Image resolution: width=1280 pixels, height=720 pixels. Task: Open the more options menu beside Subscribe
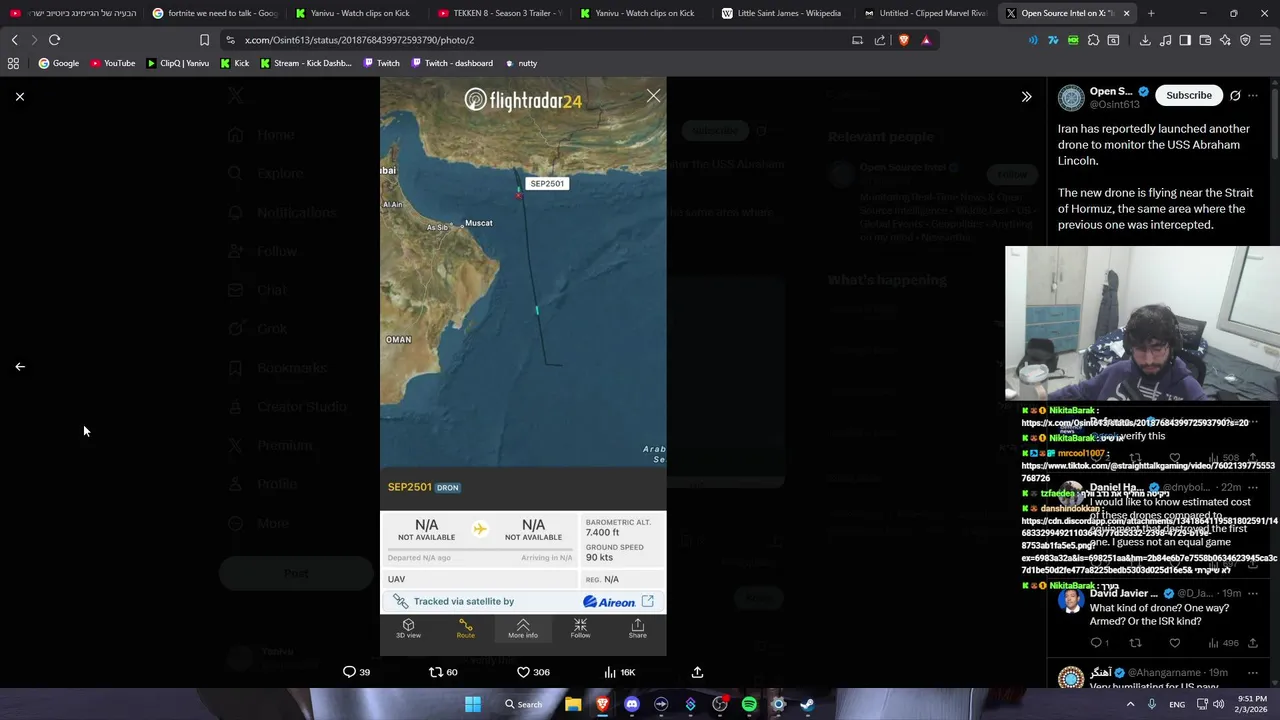pos(1253,96)
